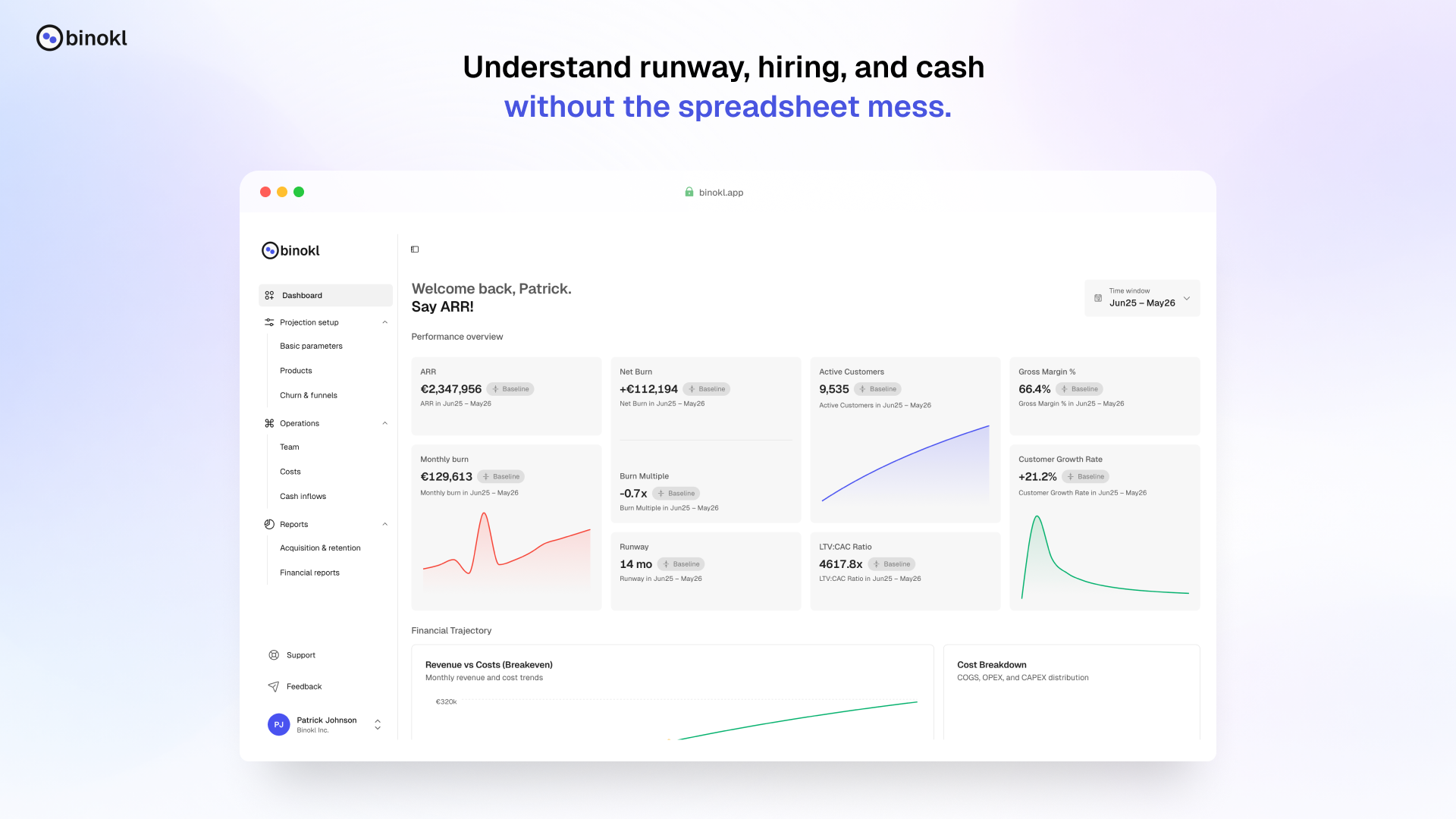
Task: Click the sidebar collapse icon above the welcome message
Action: click(x=414, y=249)
